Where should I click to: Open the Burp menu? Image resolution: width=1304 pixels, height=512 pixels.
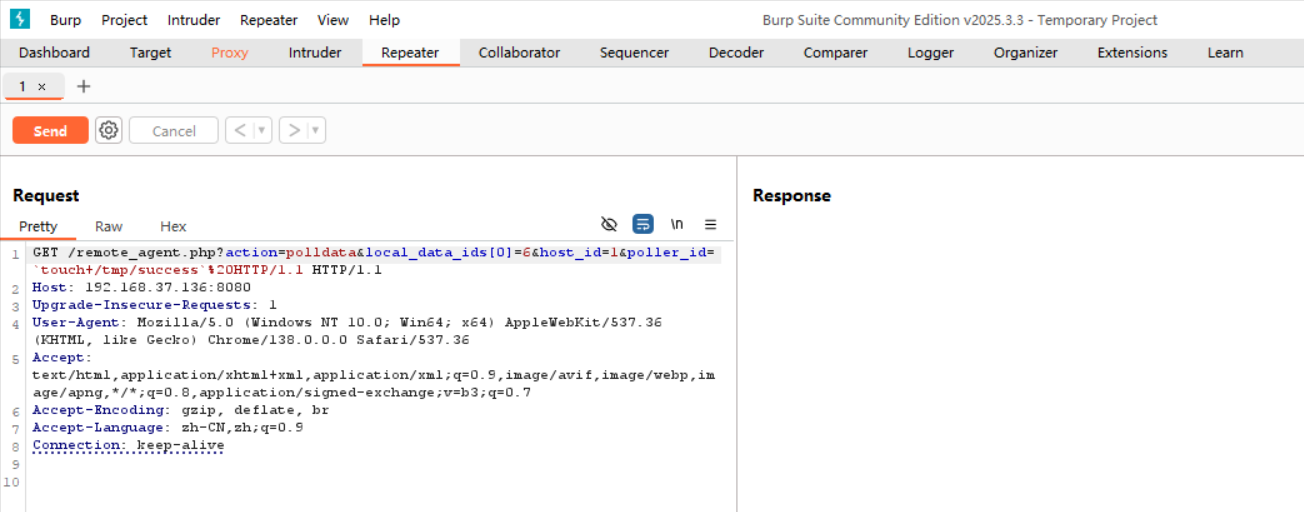tap(65, 20)
